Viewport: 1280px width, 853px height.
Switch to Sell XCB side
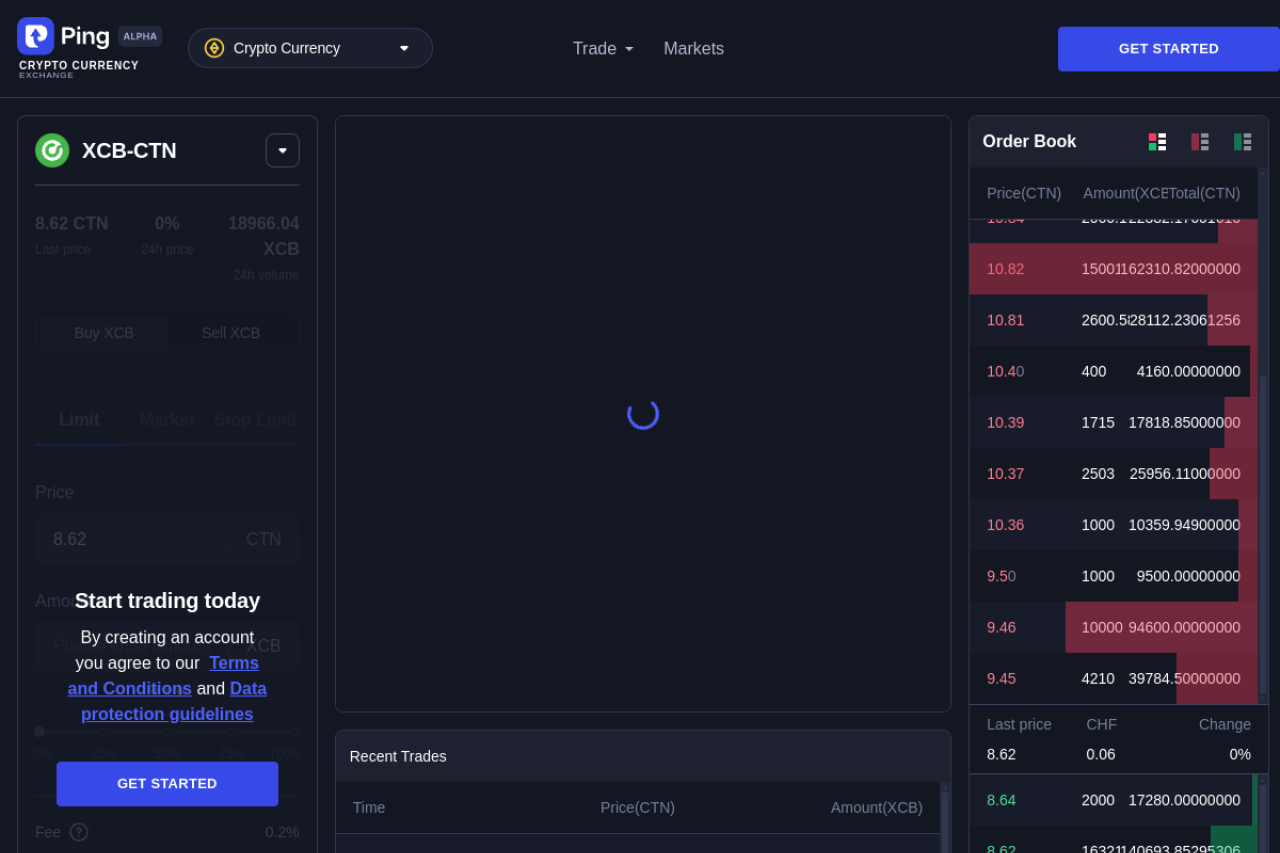(x=230, y=333)
